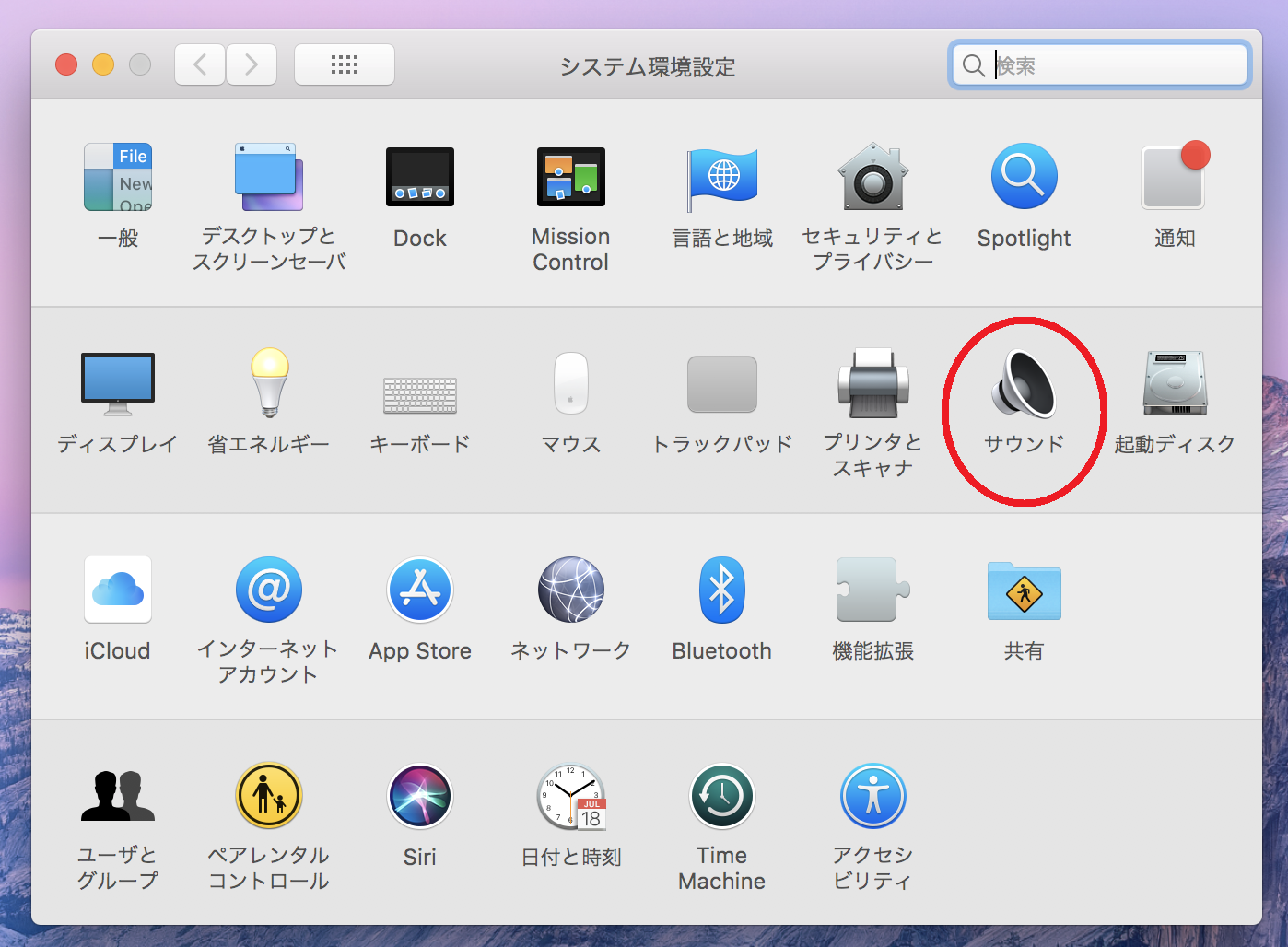This screenshot has height=947, width=1288.
Task: Open Siri preferences icon
Action: tap(420, 796)
